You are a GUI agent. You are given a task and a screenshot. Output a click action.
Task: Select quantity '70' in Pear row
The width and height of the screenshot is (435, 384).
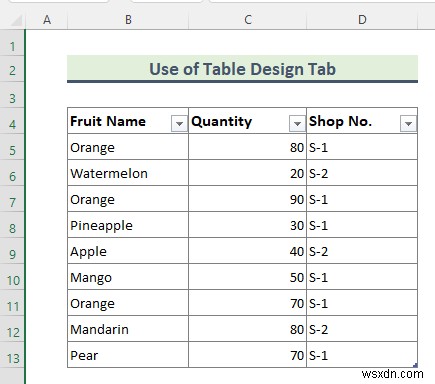point(247,355)
